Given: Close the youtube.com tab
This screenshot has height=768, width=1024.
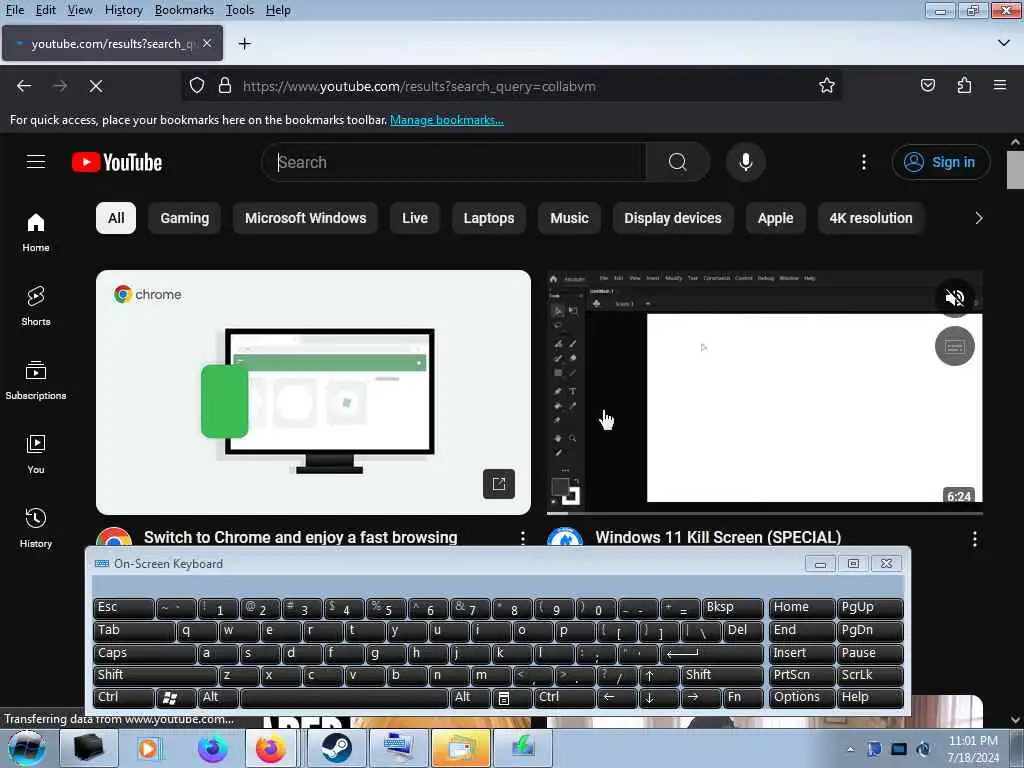Looking at the screenshot, I should coord(207,43).
